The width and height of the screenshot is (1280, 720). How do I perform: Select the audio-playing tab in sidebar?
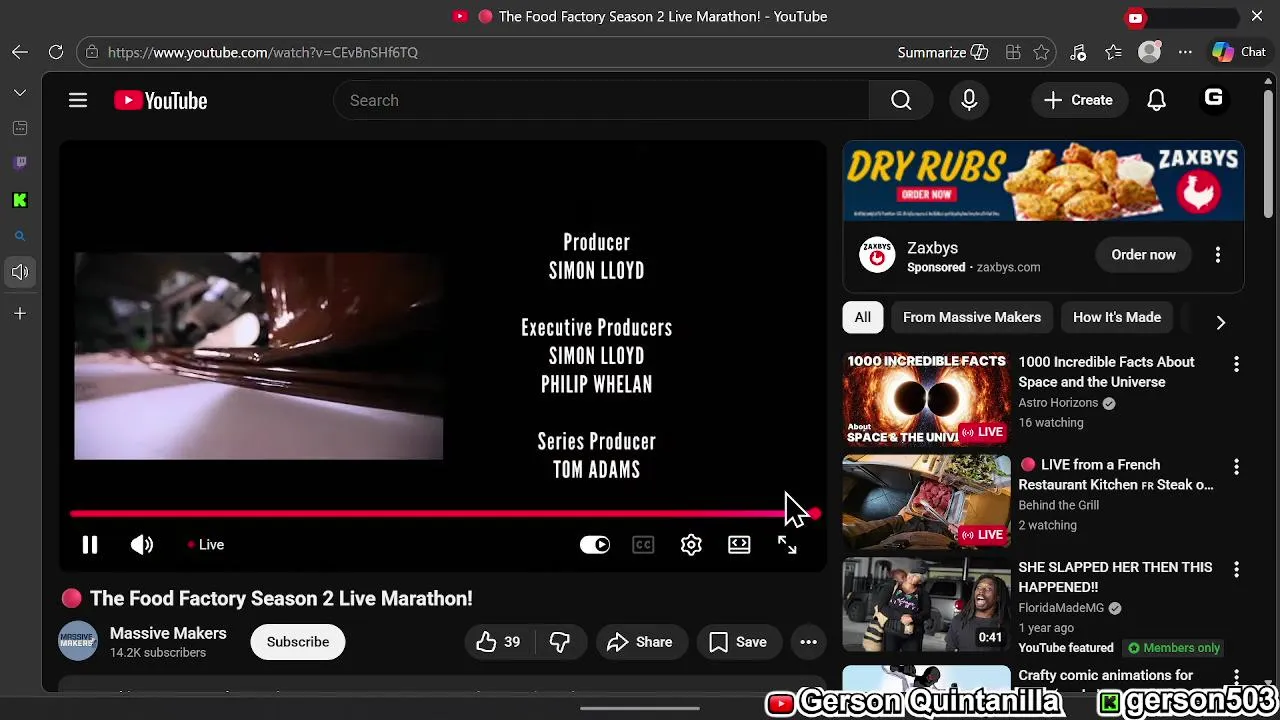20,272
